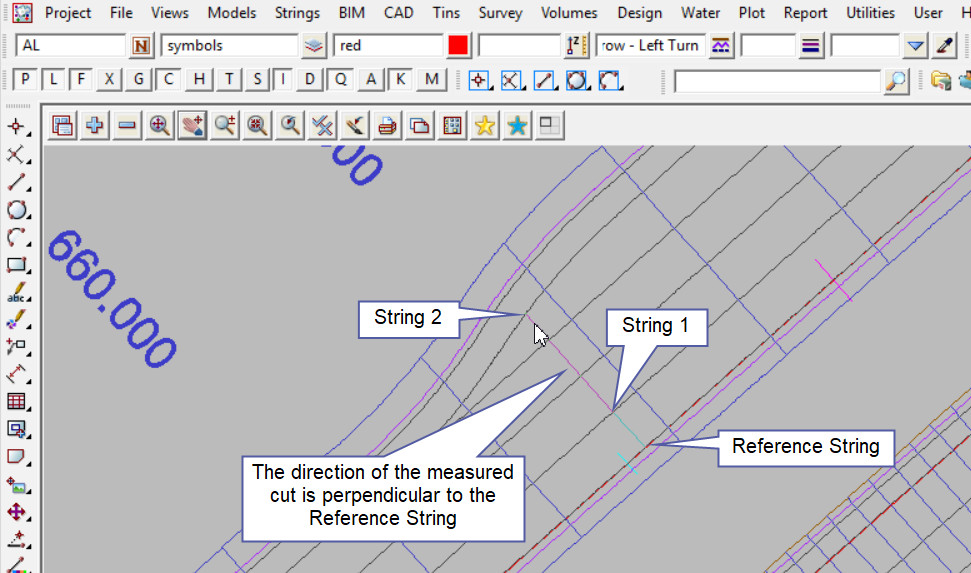Click the refresh brush icon in view toolbar
Screen dimensions: 971x573
[x=355, y=126]
